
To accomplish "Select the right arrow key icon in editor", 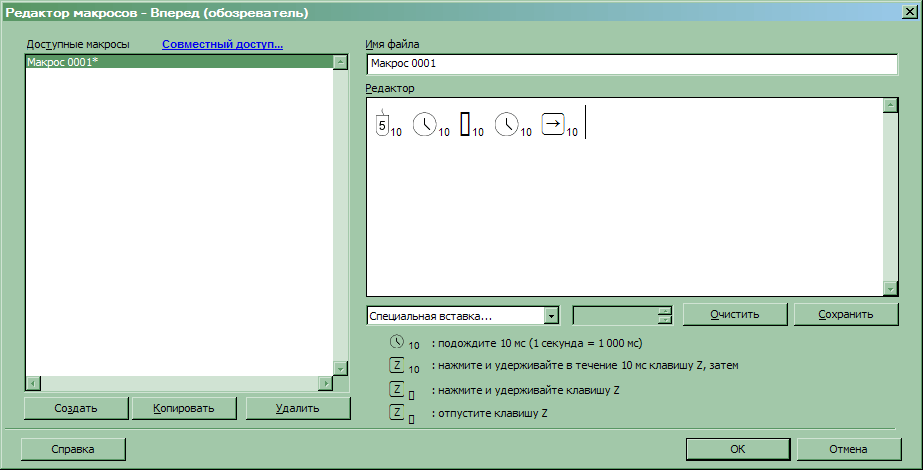I will [553, 124].
